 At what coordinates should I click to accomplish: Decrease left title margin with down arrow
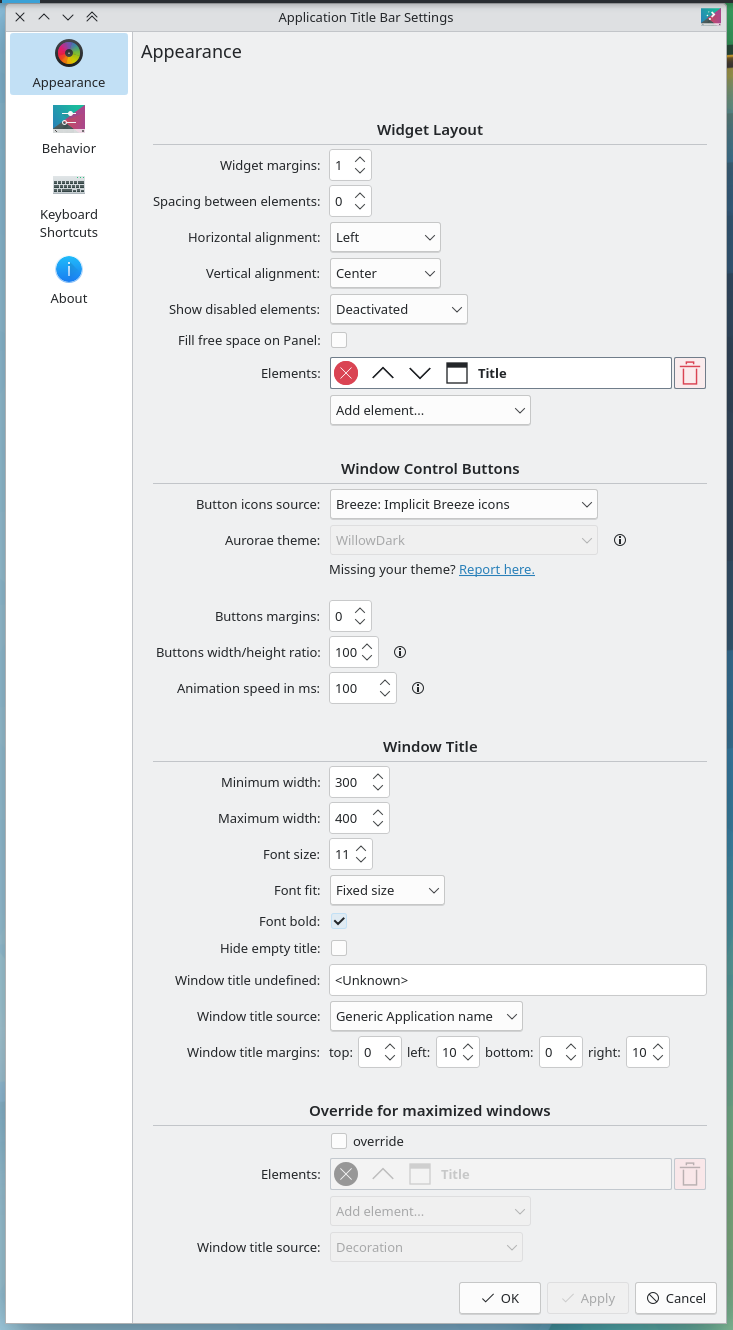pyautogui.click(x=468, y=1059)
